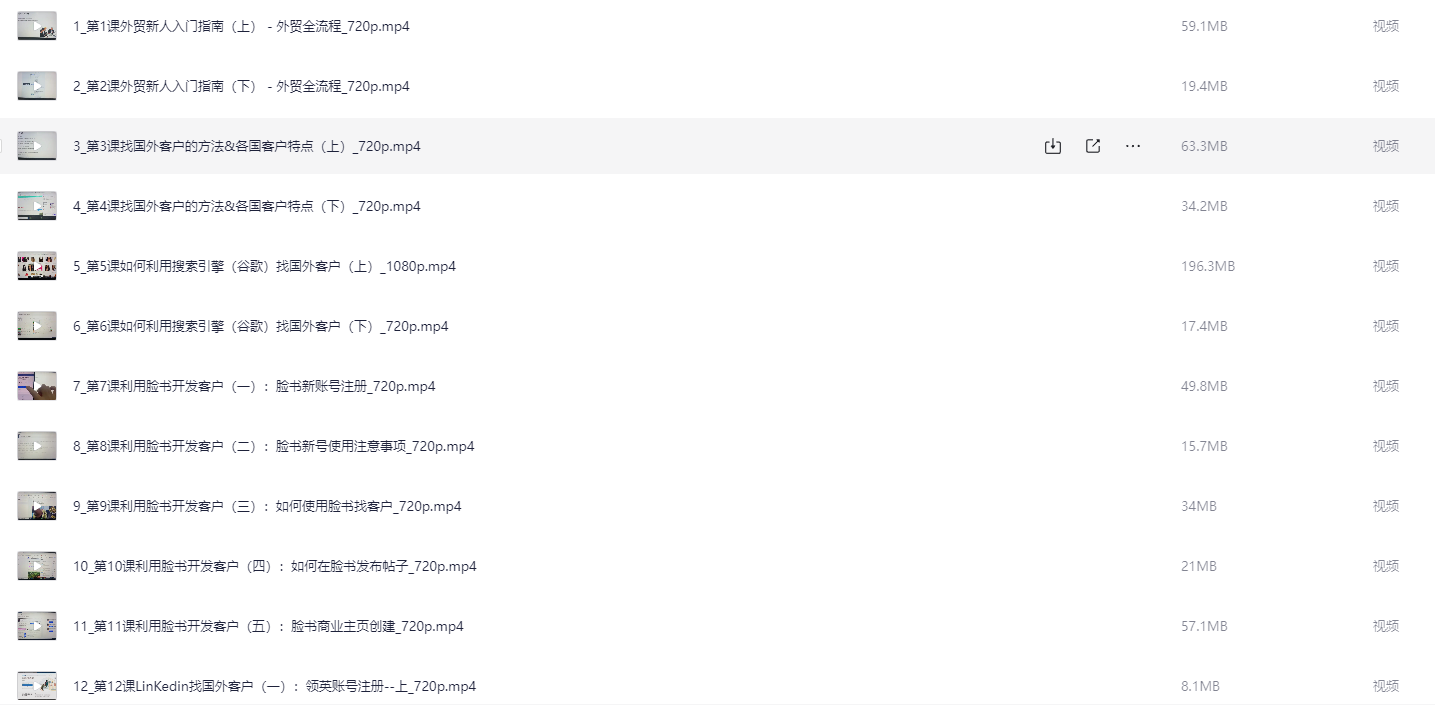
Task: Open 10_第10课 如何在脸书发布帖子 file
Action: click(275, 566)
